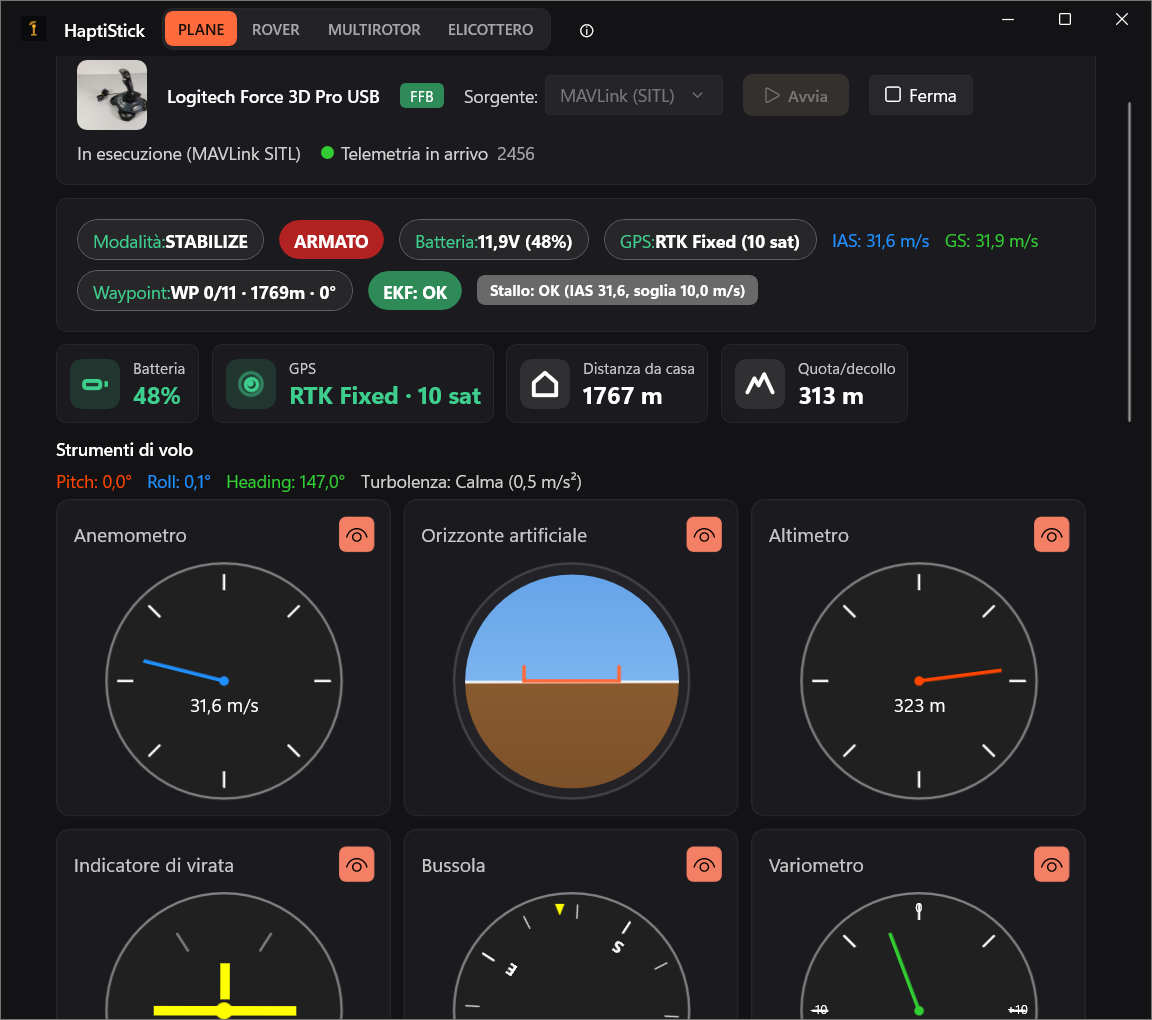Click the EKF: OK status pill
The image size is (1152, 1020).
(414, 292)
